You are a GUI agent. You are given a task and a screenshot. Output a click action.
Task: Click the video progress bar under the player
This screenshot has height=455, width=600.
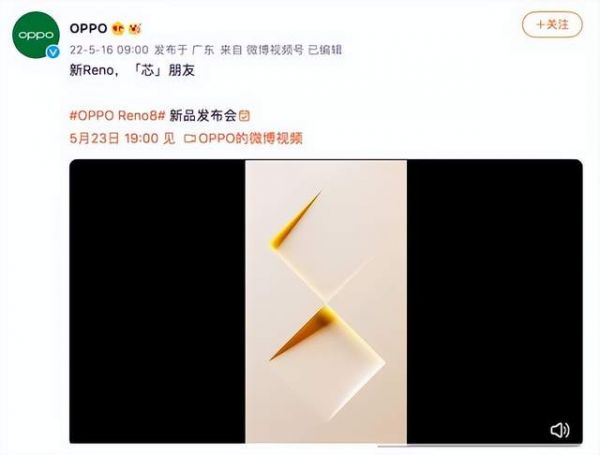(x=480, y=446)
